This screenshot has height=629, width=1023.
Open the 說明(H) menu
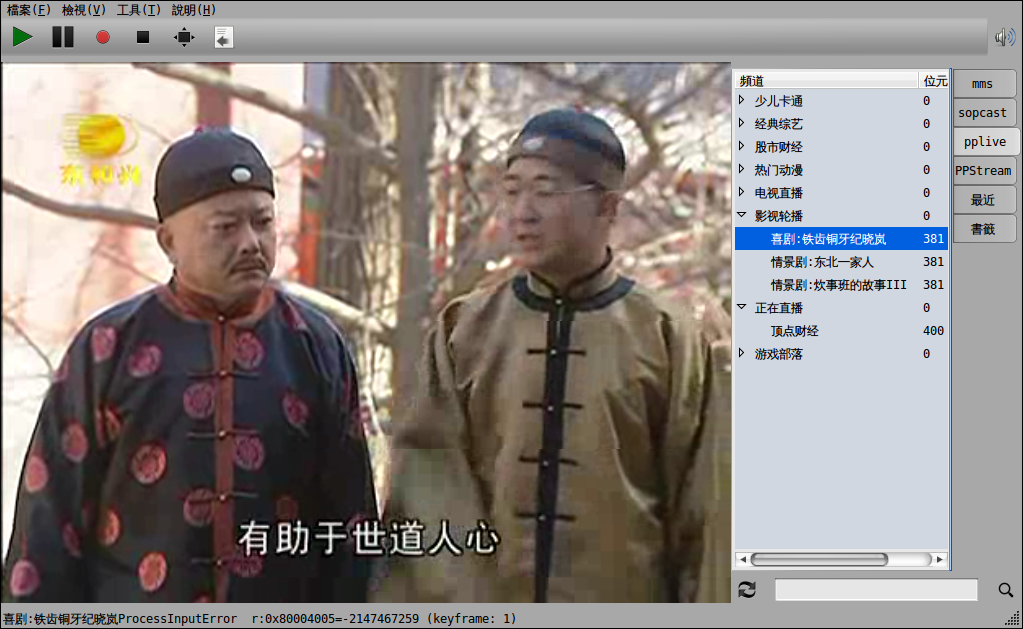click(x=194, y=10)
